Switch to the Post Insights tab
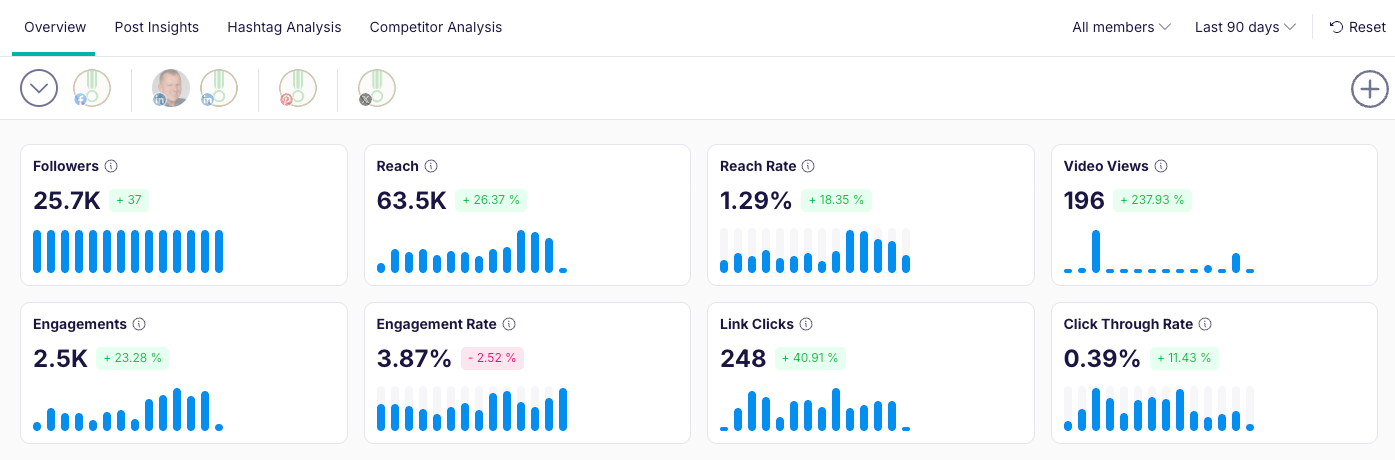Screen dimensions: 1395x460 [x=157, y=27]
